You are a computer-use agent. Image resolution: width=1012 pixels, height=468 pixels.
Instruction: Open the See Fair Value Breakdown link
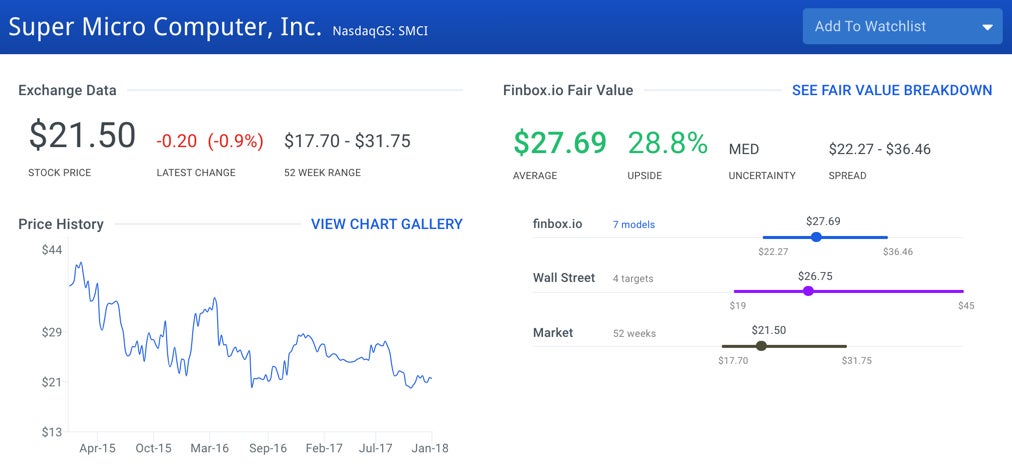click(891, 90)
